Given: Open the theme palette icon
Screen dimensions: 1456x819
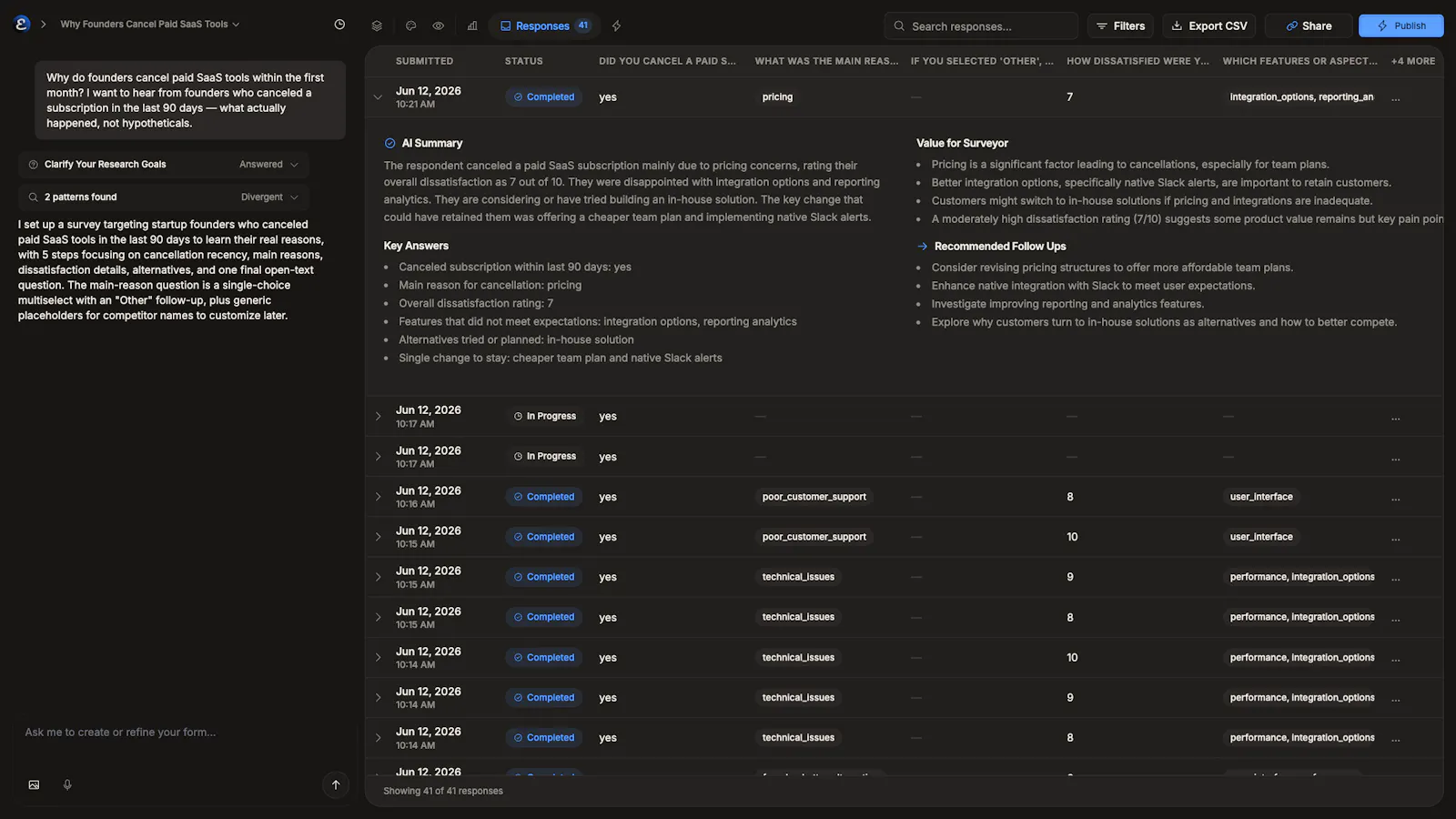Looking at the screenshot, I should coord(410,25).
